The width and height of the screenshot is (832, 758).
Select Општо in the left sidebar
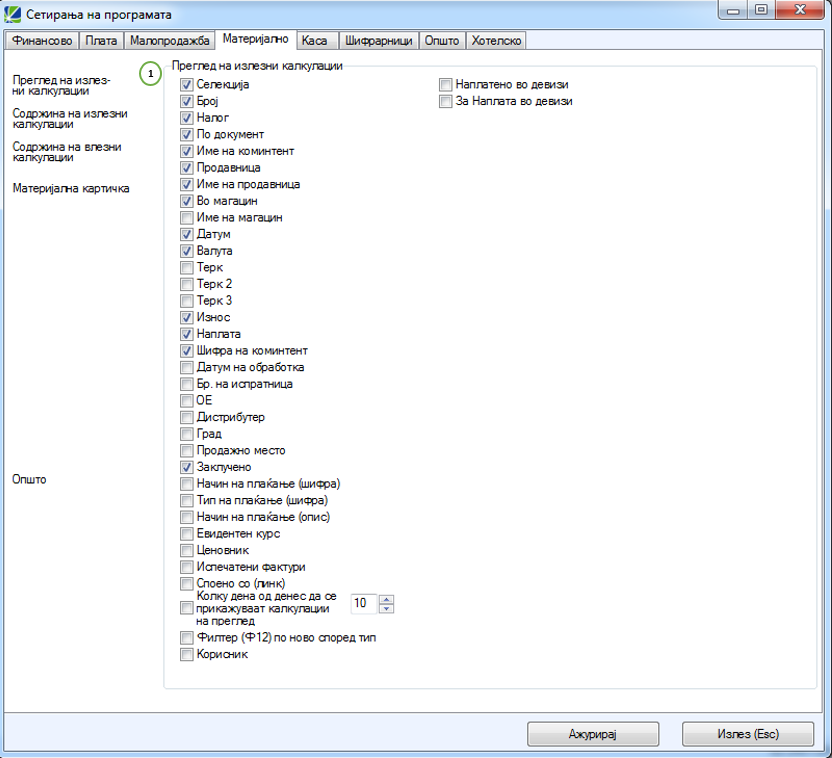point(29,479)
